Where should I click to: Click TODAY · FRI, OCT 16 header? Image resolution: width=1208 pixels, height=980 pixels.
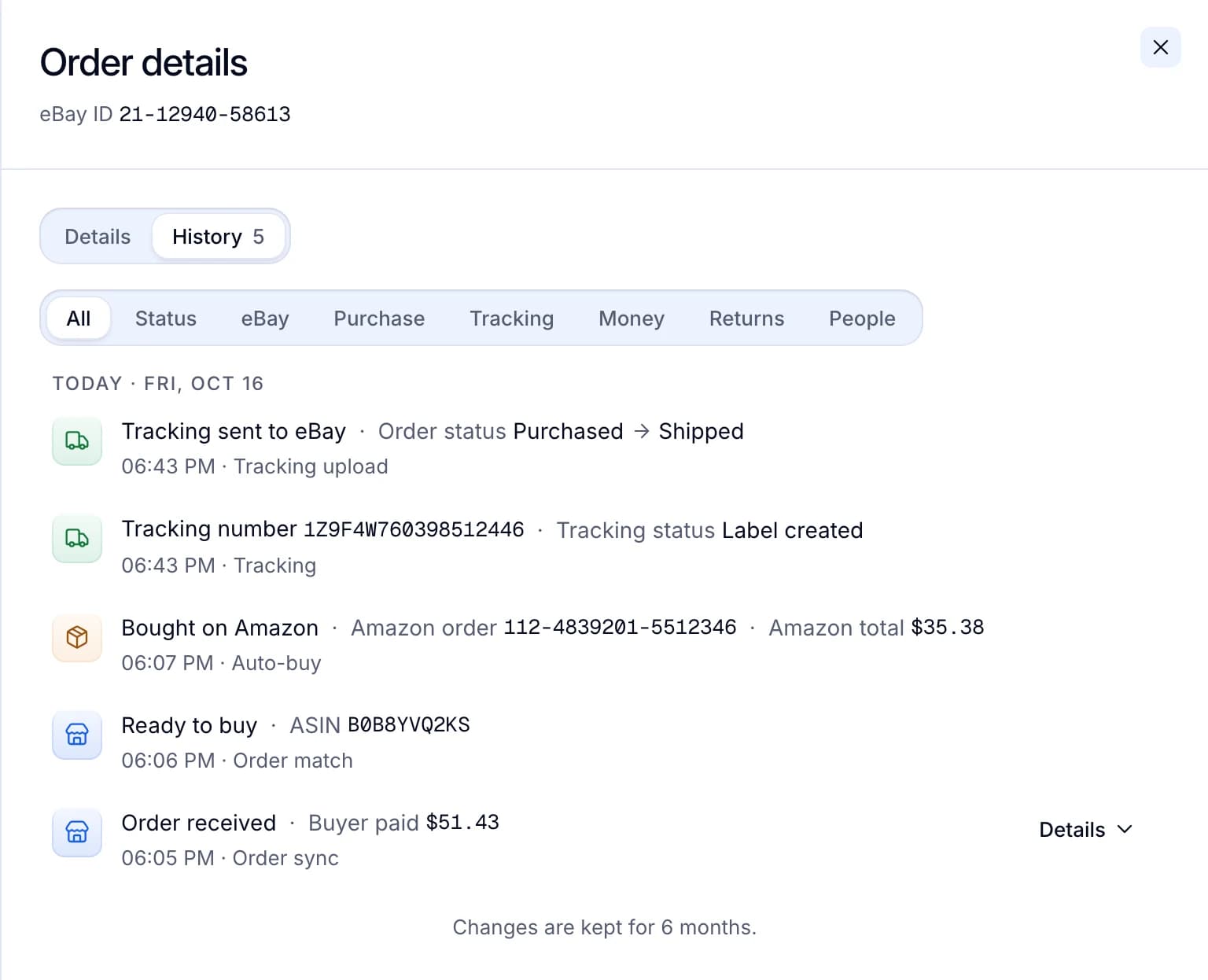(158, 383)
